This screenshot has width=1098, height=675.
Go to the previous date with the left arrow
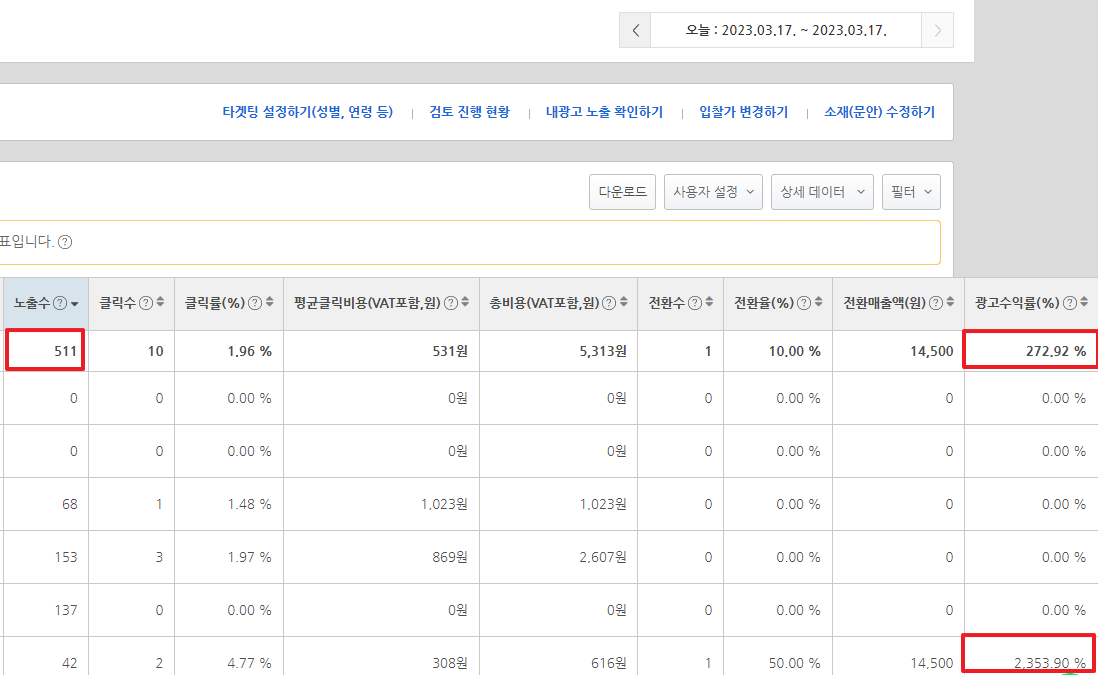635,30
